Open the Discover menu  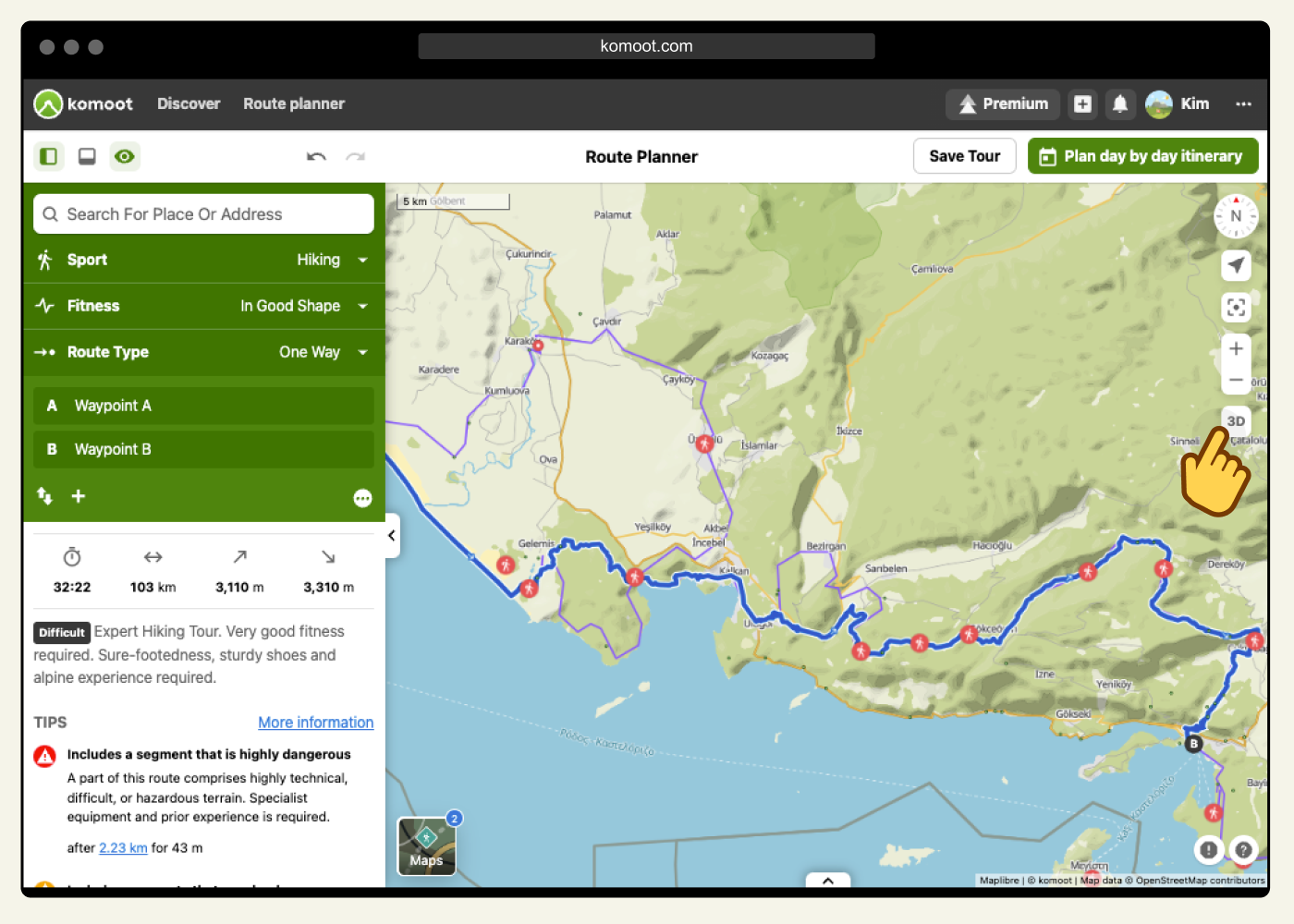pyautogui.click(x=189, y=103)
